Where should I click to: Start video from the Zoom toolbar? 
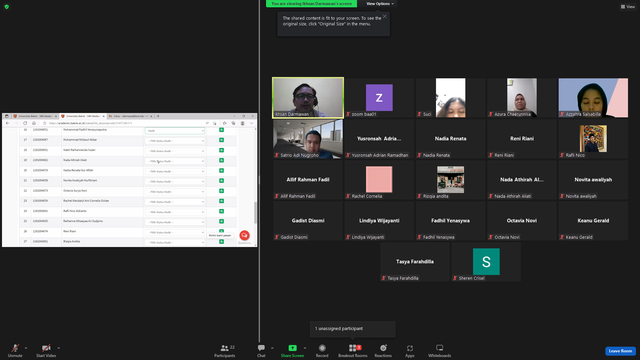pos(46,350)
